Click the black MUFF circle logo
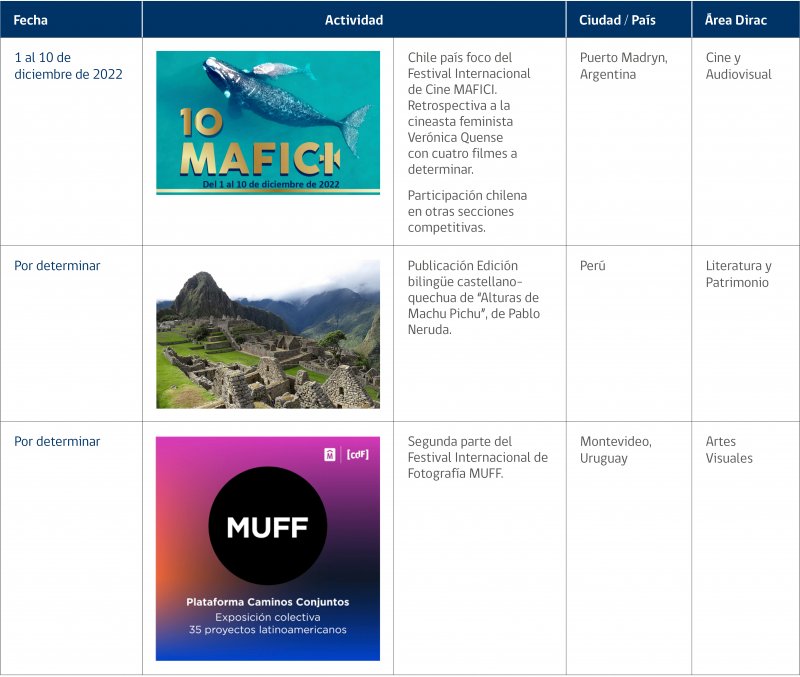The height and width of the screenshot is (677, 800). [268, 526]
